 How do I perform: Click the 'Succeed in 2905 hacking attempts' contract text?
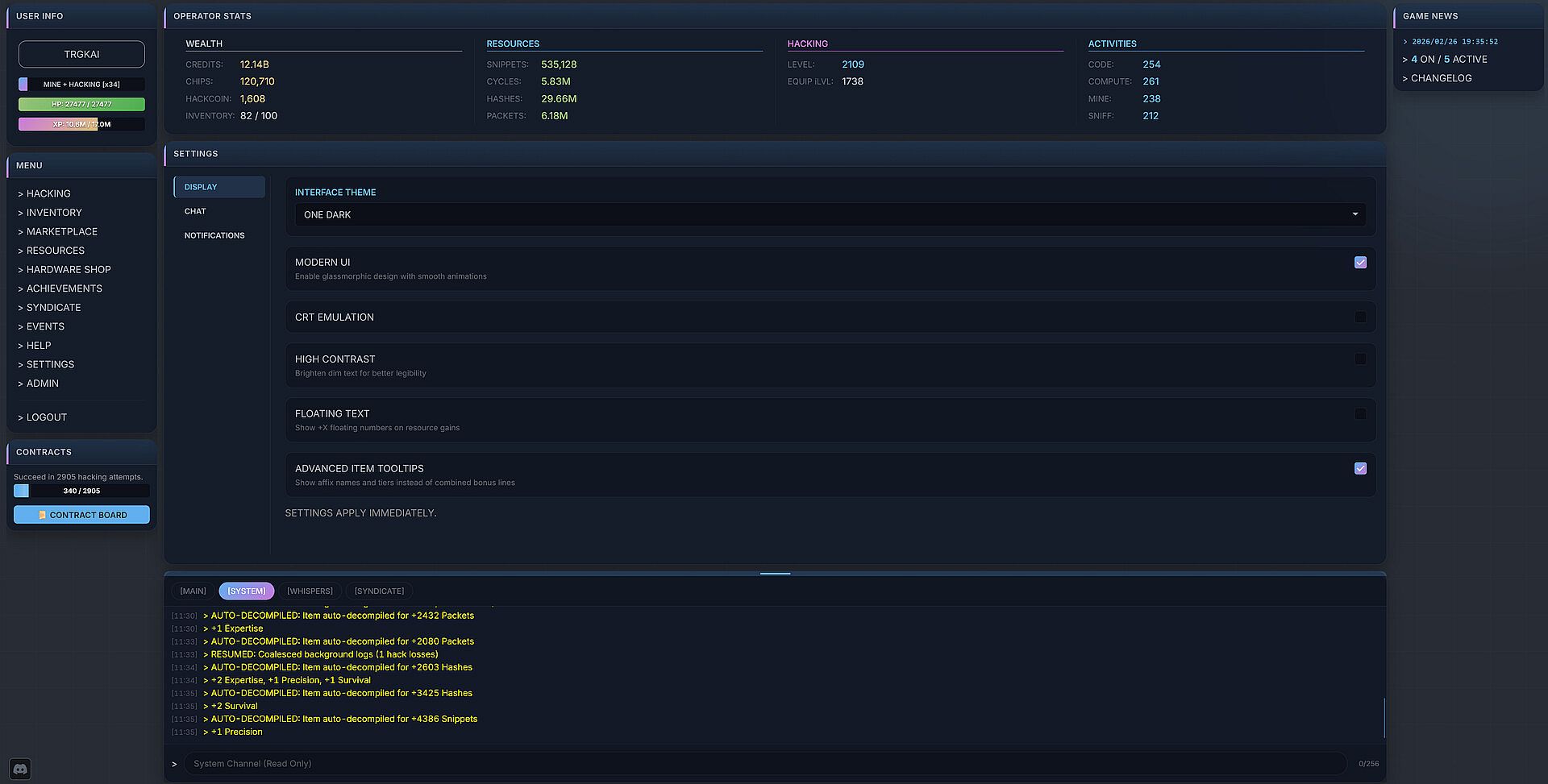click(x=78, y=477)
